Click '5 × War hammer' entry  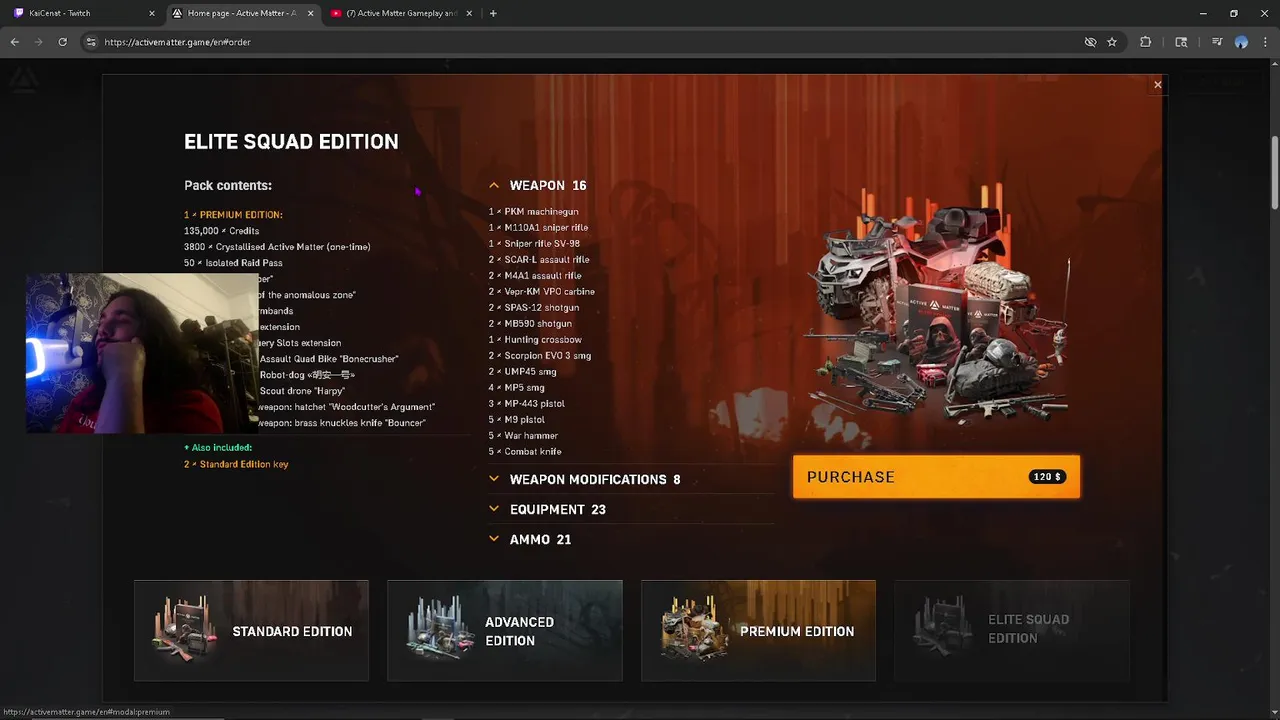point(523,436)
